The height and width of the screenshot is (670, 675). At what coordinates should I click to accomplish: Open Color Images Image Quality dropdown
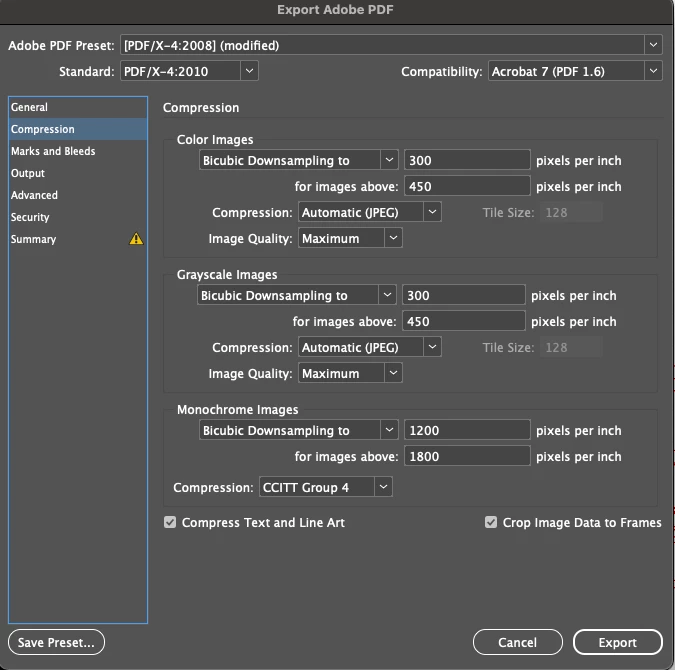pyautogui.click(x=350, y=238)
